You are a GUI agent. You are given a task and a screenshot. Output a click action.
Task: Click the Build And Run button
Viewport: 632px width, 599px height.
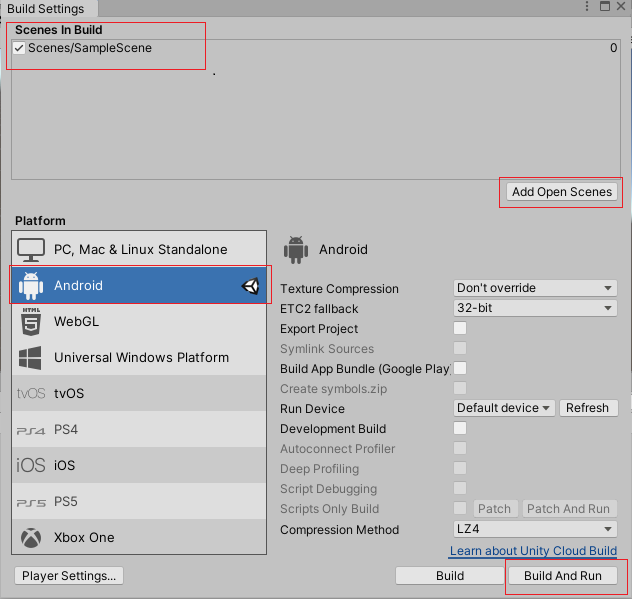coord(563,576)
